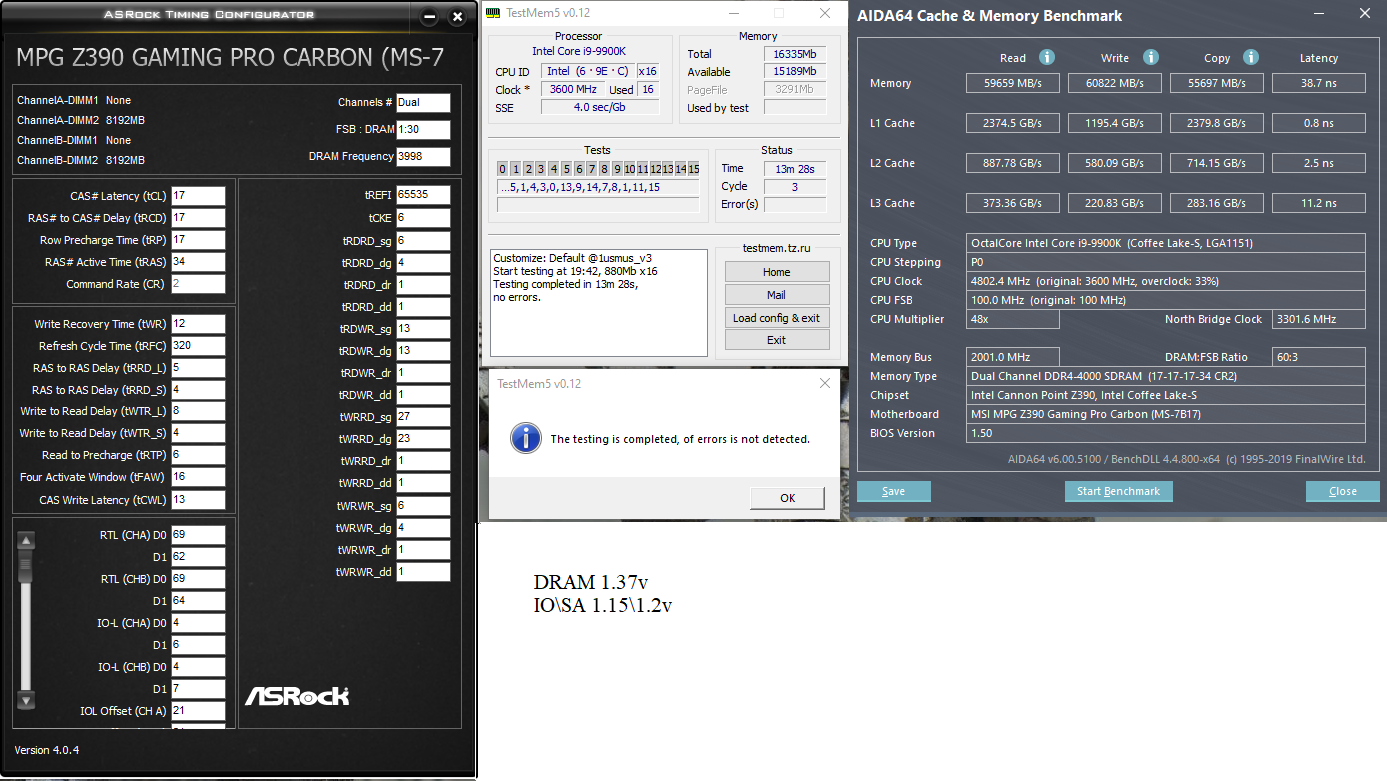This screenshot has width=1387, height=781.
Task: Click the information icon in TestMem5 dialog
Action: pos(526,438)
